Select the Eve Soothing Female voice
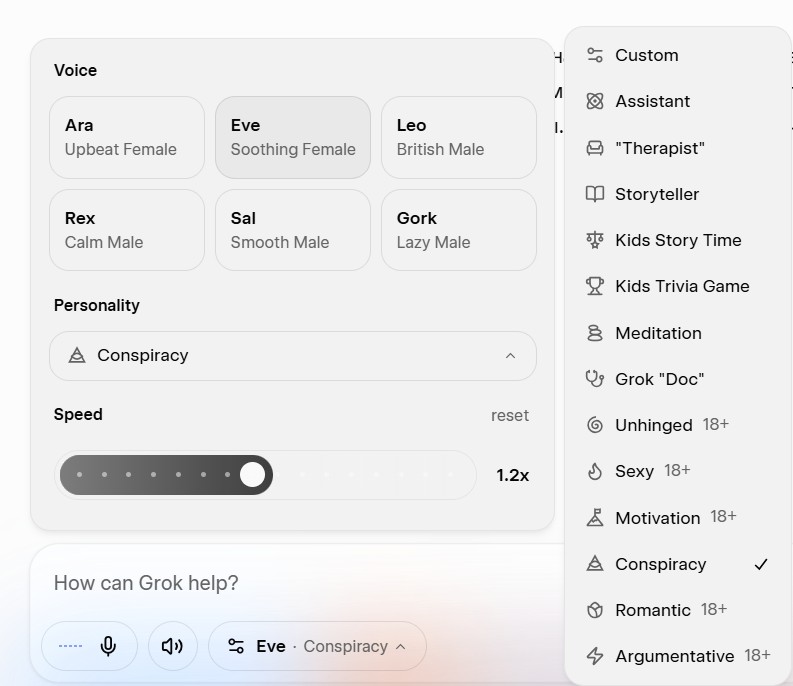Viewport: 793px width, 686px height. [x=293, y=137]
